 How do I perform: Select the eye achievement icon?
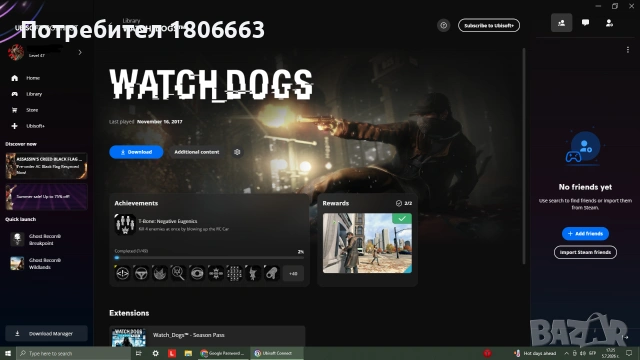click(x=197, y=273)
